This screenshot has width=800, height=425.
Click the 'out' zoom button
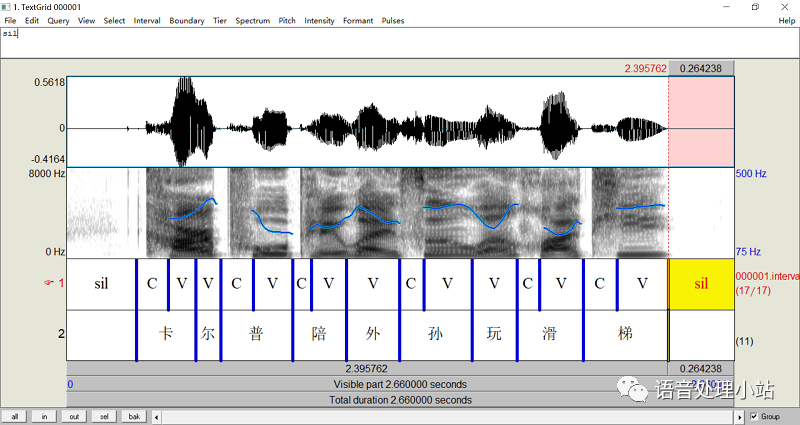click(x=74, y=416)
